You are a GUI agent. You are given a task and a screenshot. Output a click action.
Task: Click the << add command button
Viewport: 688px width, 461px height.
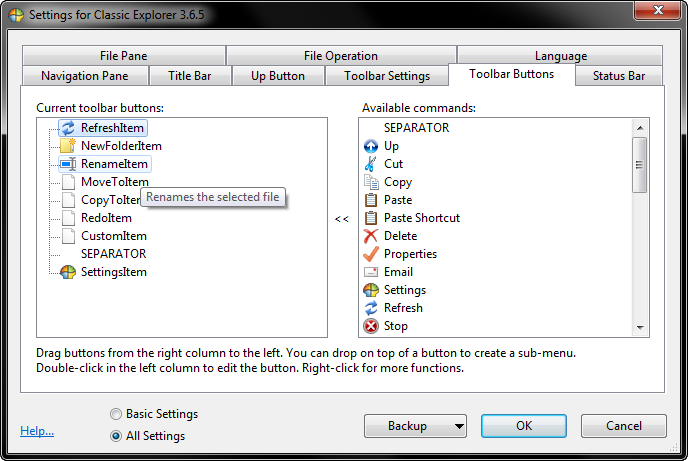click(342, 218)
